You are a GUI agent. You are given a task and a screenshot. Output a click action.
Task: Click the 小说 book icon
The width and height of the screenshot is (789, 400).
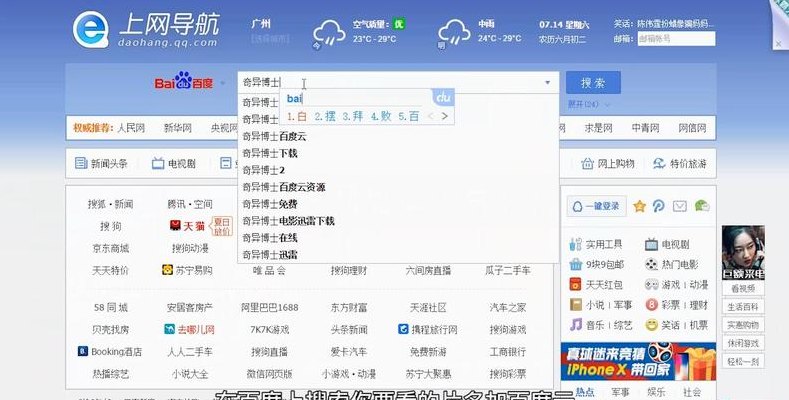point(576,305)
